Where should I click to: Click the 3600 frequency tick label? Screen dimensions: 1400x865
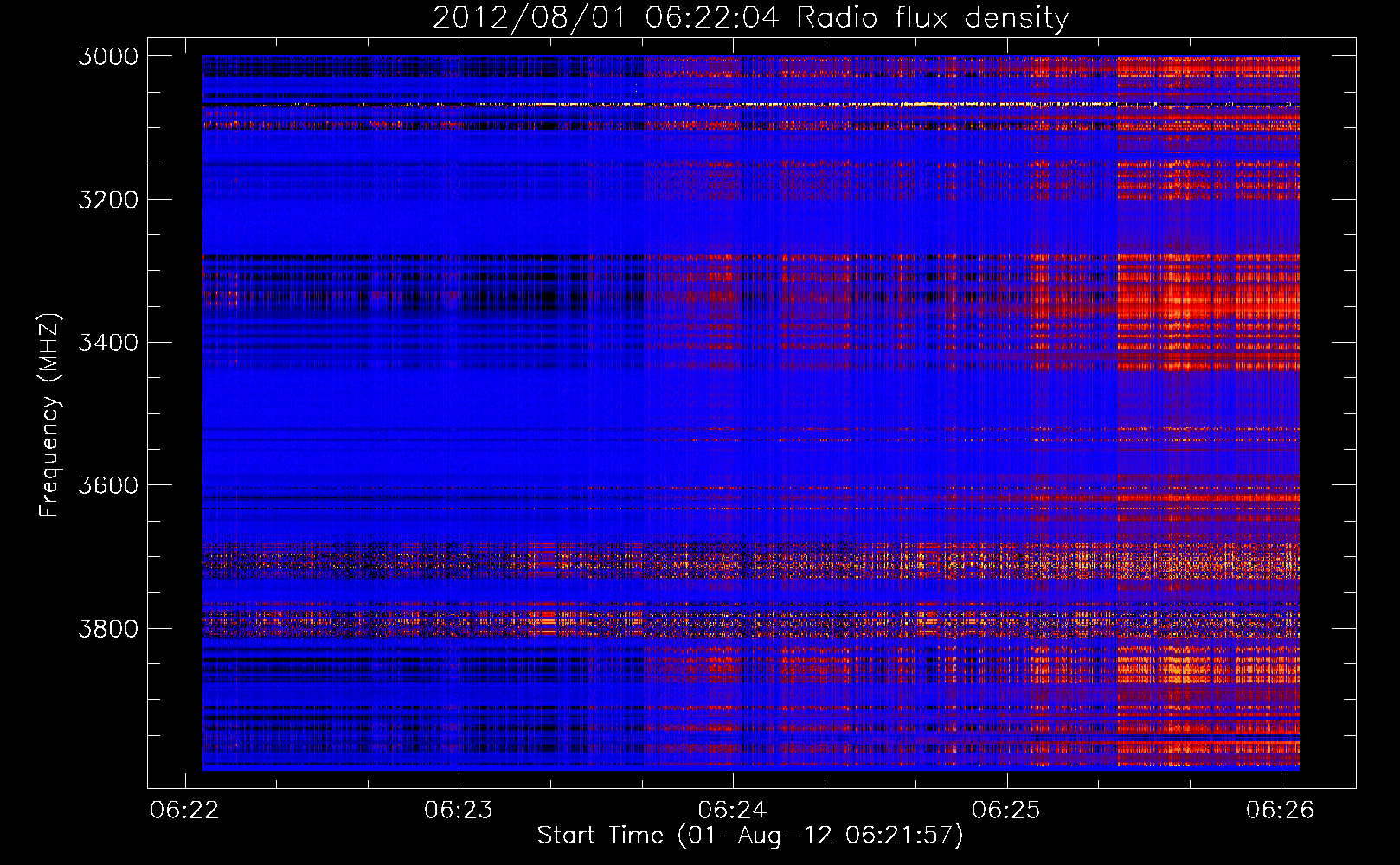pos(108,485)
